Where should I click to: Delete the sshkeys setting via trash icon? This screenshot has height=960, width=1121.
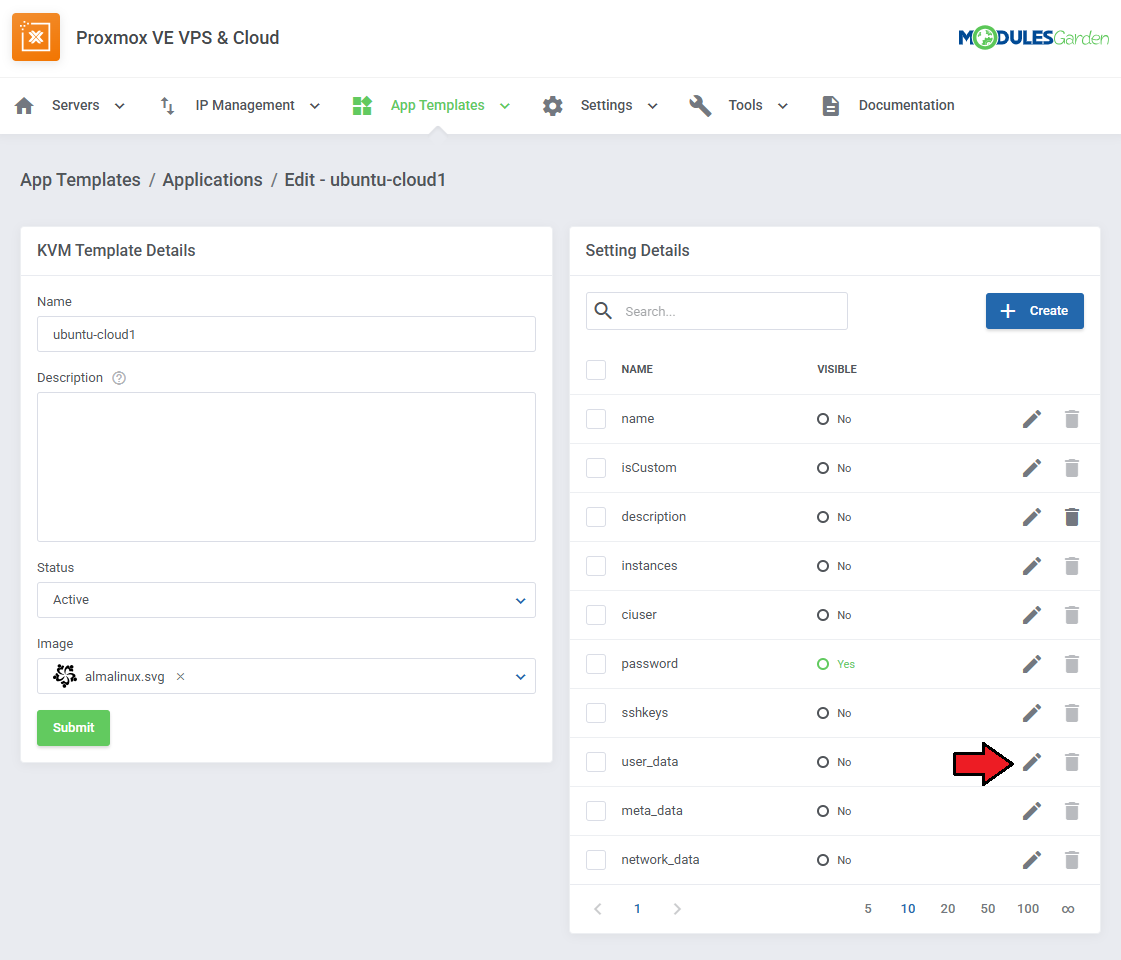tap(1072, 713)
